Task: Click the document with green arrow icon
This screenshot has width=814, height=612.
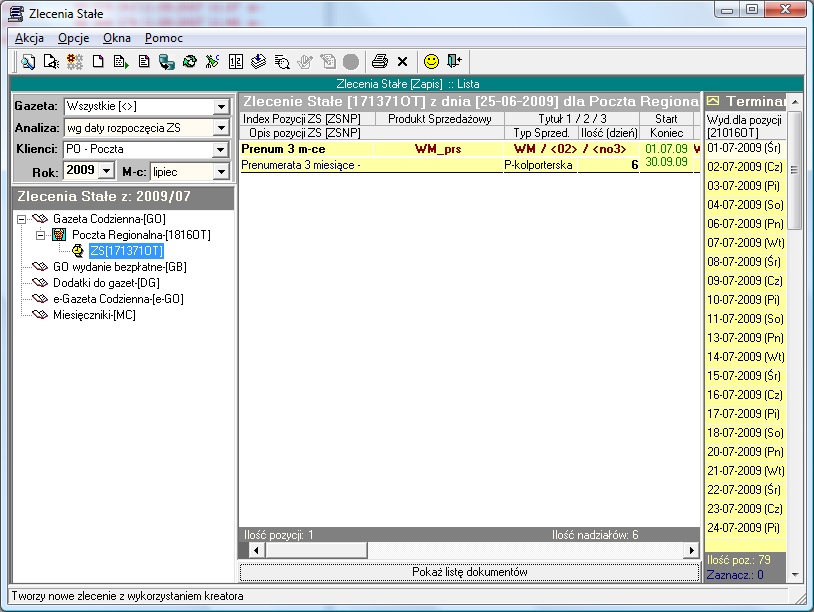Action: click(x=121, y=62)
